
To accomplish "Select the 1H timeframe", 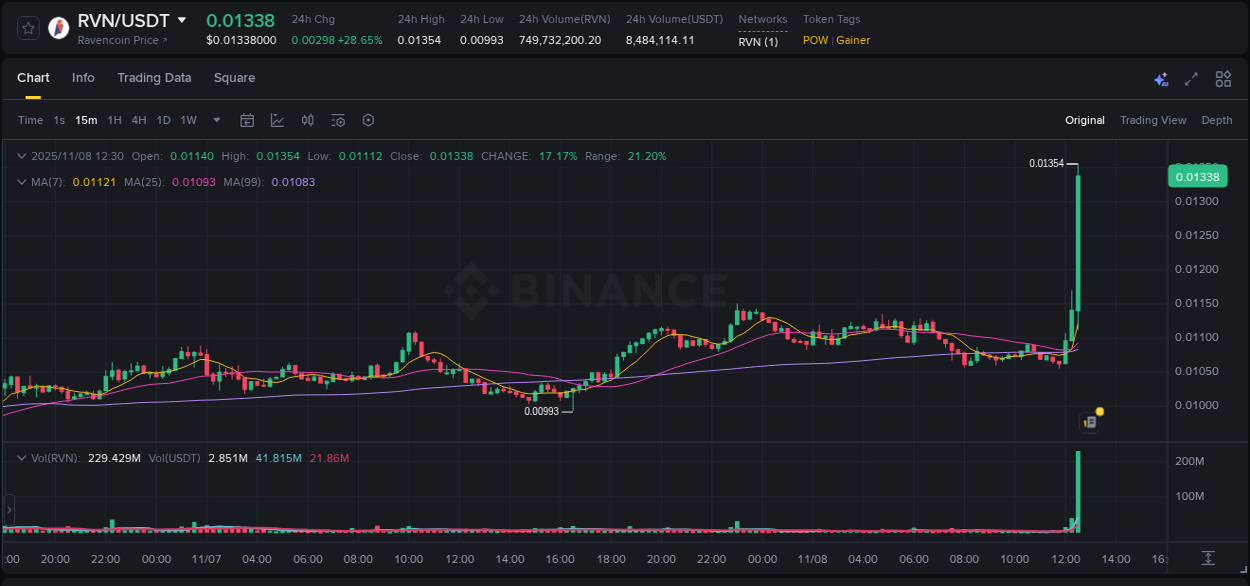I will tap(113, 120).
